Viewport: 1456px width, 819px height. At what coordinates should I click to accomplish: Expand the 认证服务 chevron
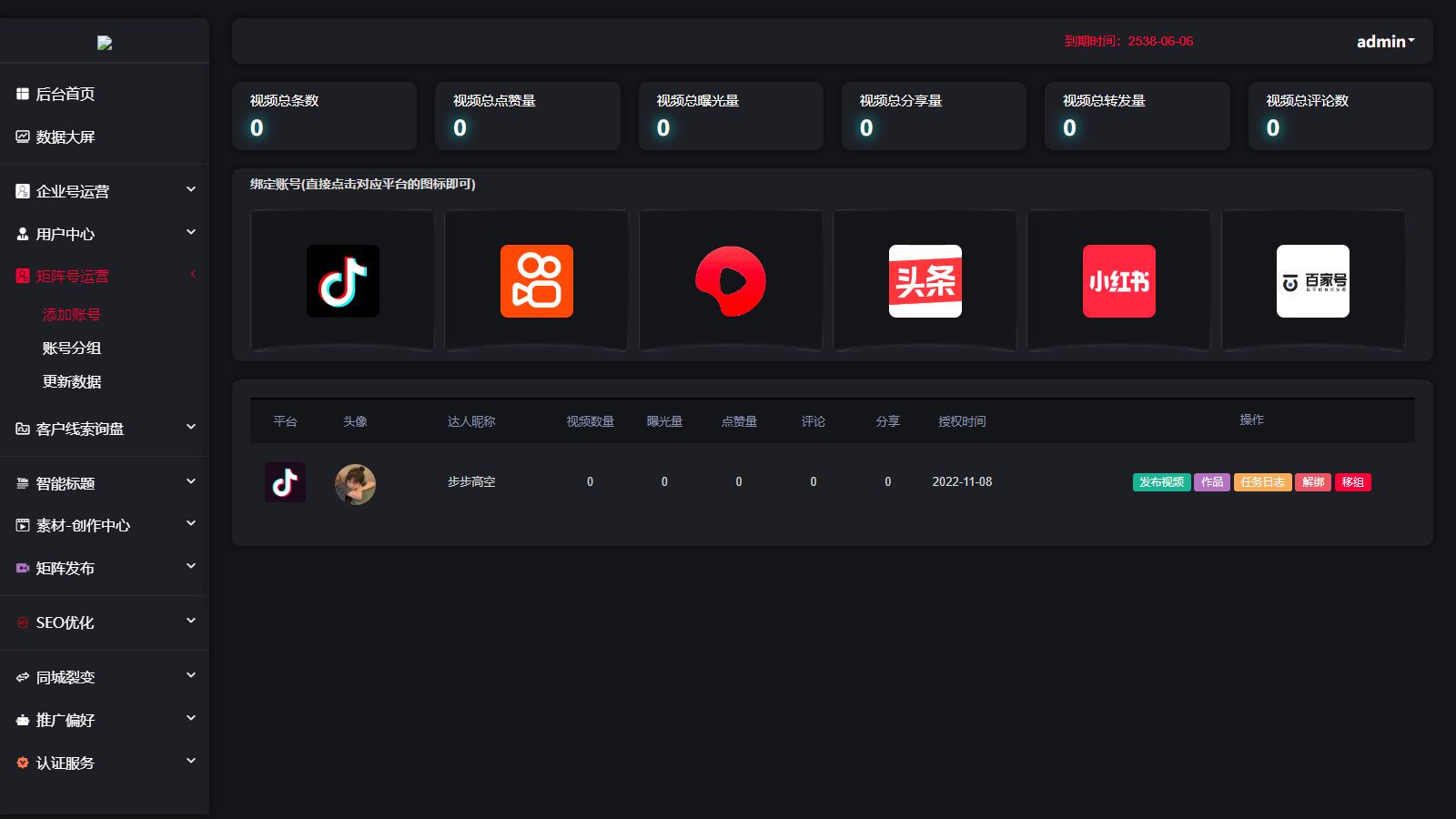click(x=191, y=761)
